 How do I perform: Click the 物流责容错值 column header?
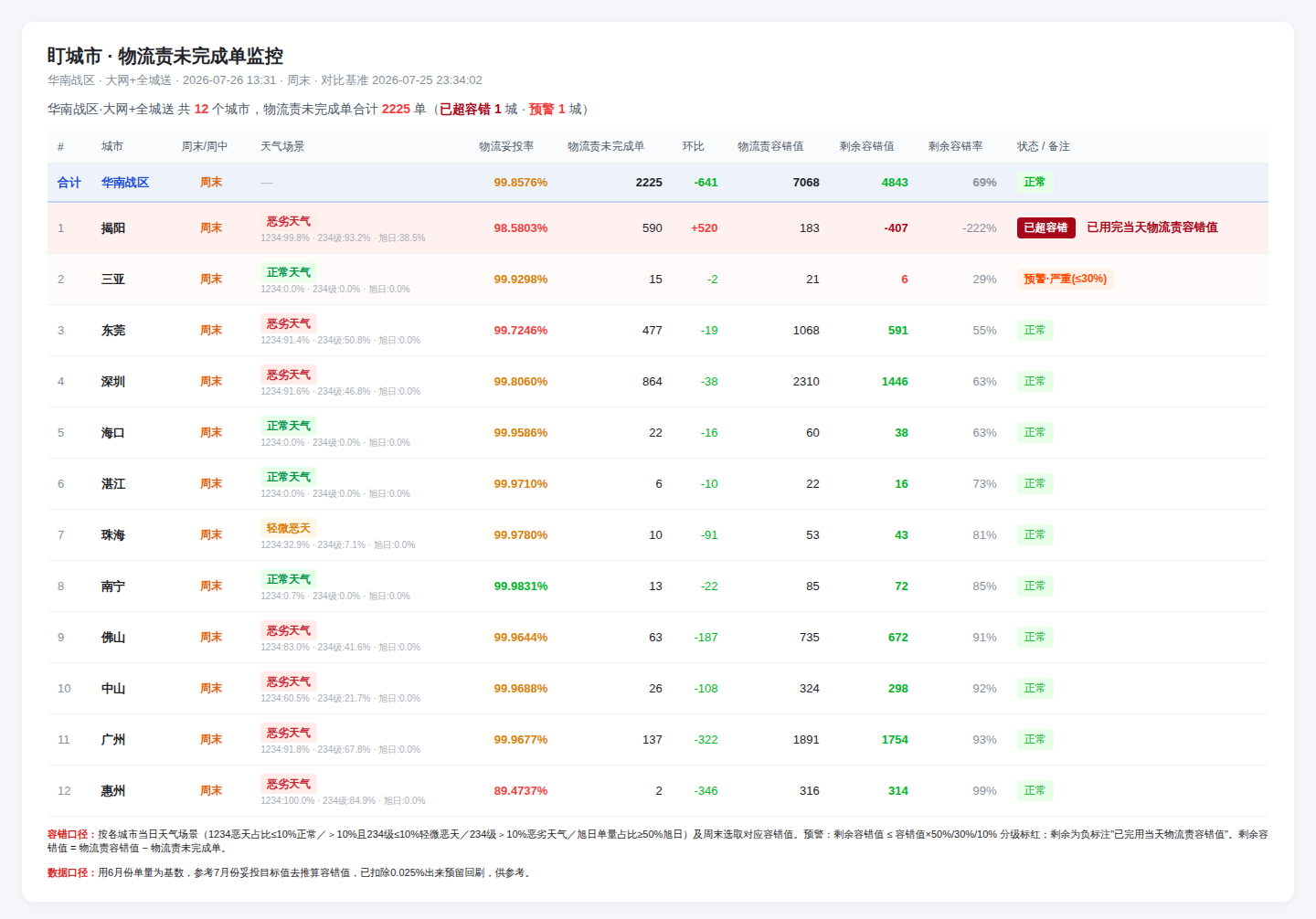[x=770, y=146]
